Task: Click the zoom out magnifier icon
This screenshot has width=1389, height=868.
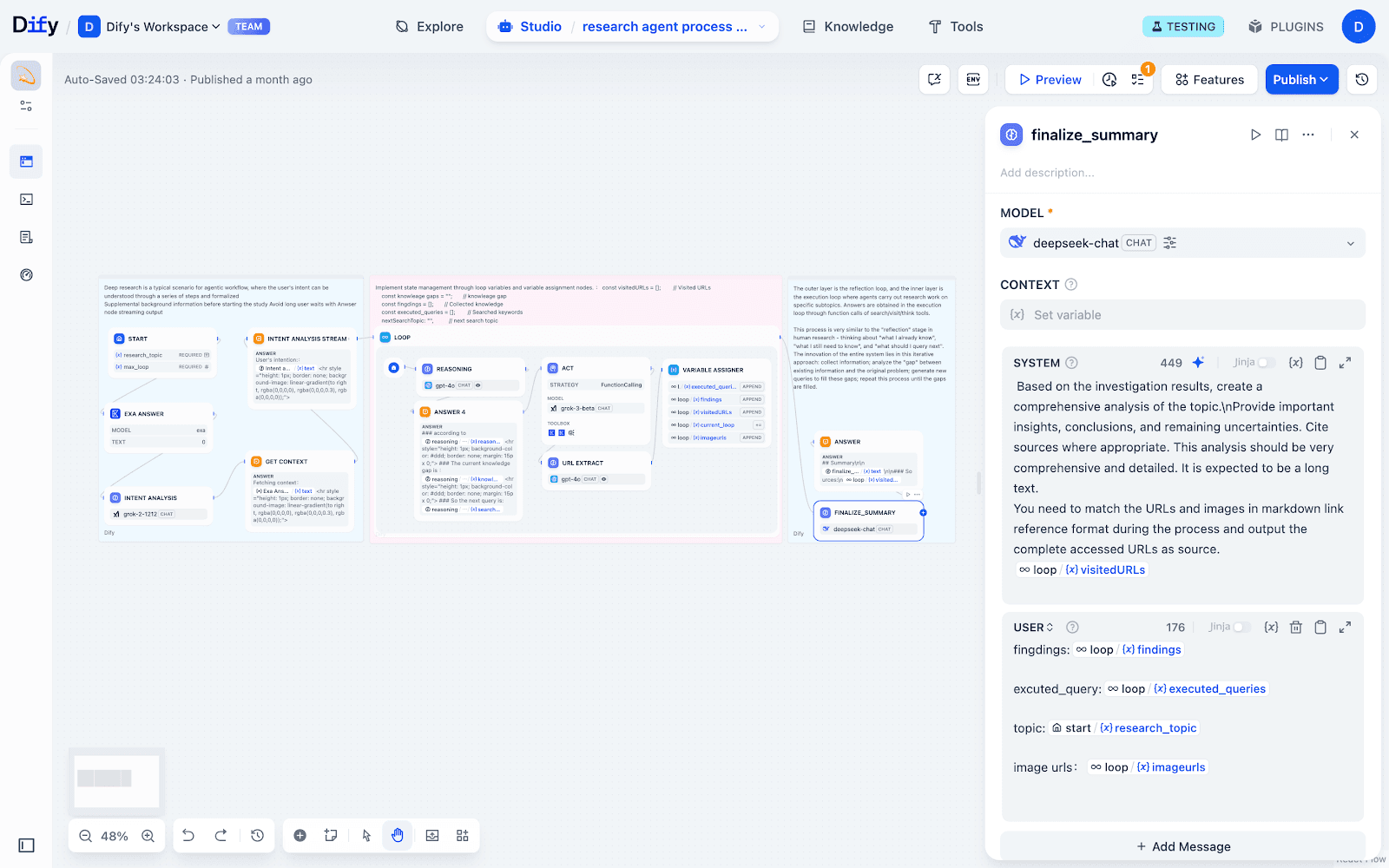Action: pyautogui.click(x=85, y=836)
